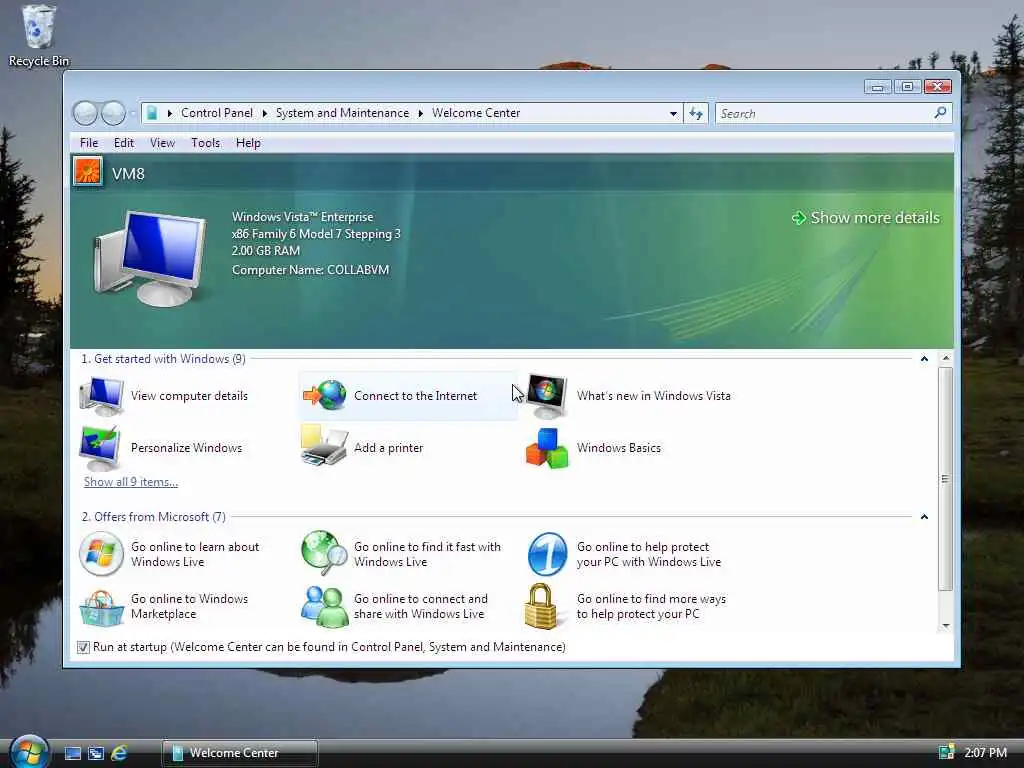
Task: Open the Windows Start orb
Action: click(x=29, y=752)
